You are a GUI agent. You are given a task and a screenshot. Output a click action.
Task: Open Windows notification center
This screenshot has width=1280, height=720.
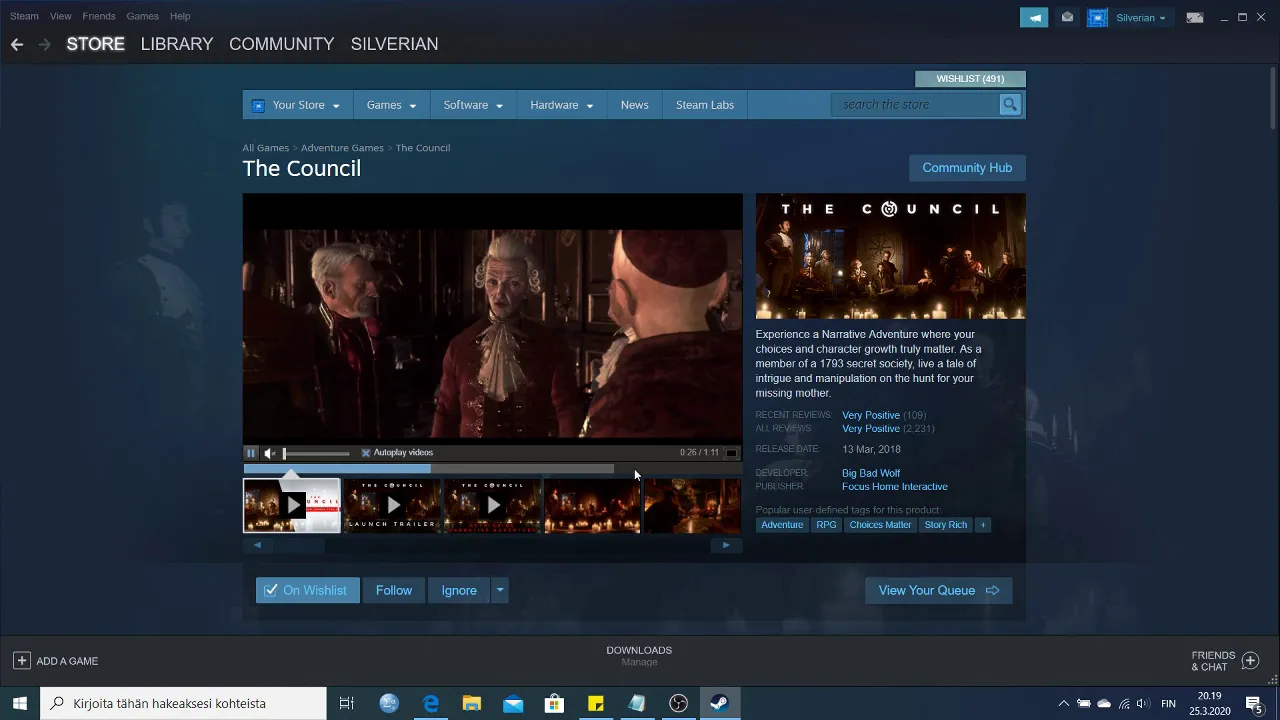point(1254,703)
